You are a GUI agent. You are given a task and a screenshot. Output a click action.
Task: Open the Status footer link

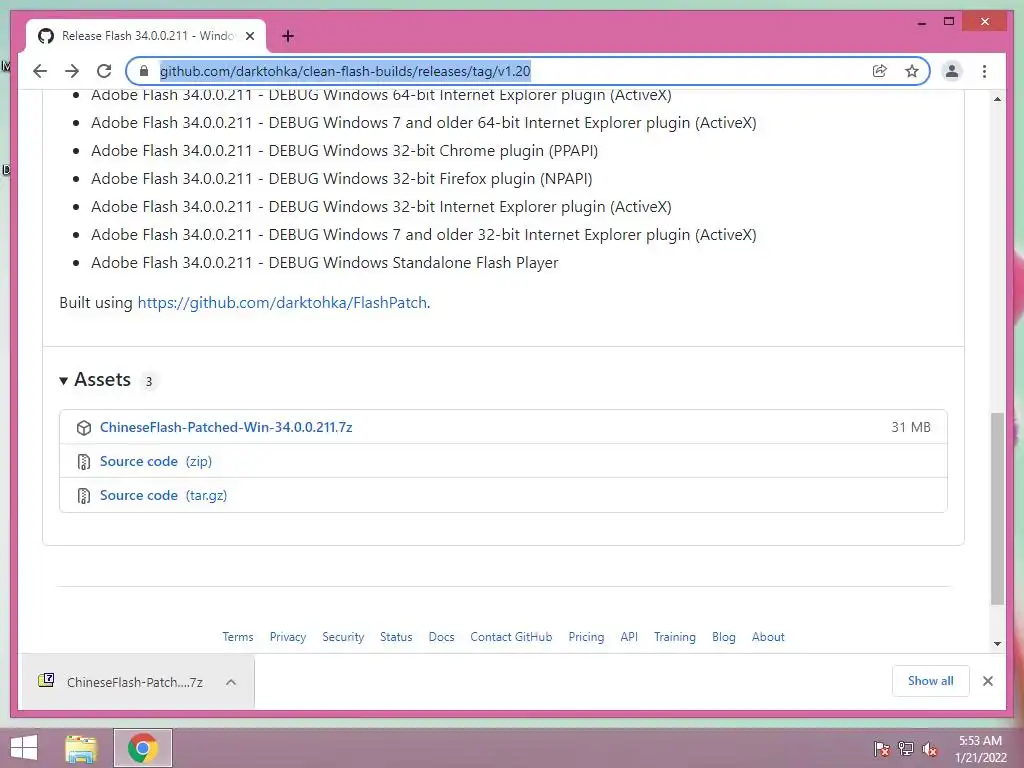pyautogui.click(x=396, y=637)
